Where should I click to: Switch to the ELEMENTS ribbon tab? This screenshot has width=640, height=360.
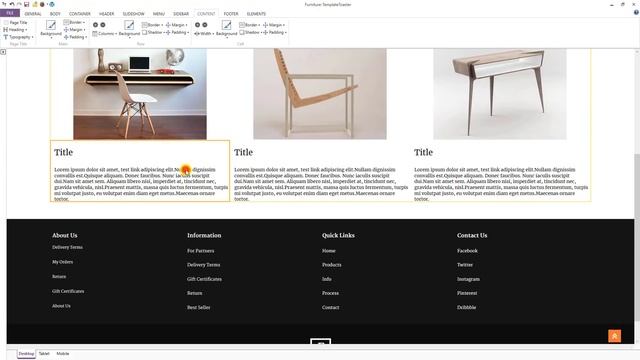tap(256, 14)
